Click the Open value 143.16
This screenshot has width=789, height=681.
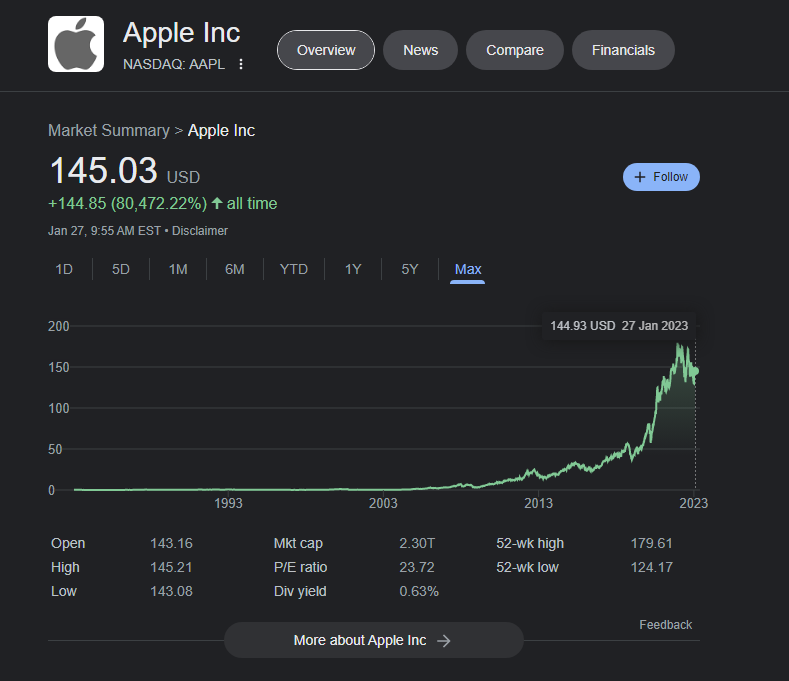click(x=171, y=544)
